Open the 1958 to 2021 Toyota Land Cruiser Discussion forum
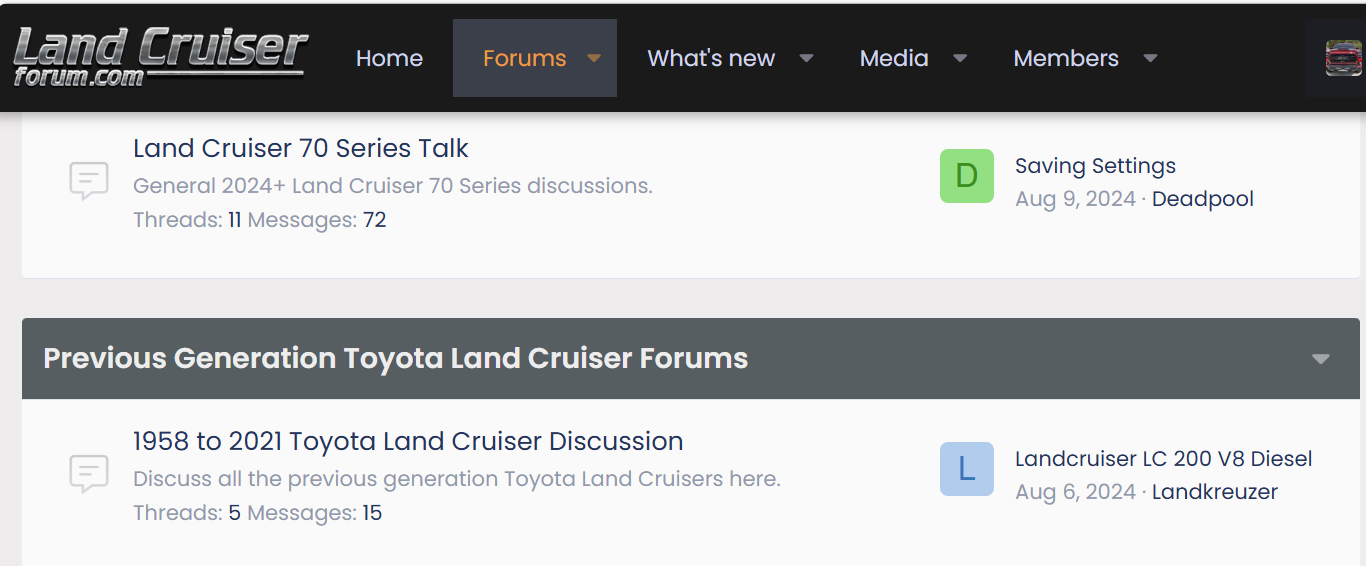Image resolution: width=1366 pixels, height=566 pixels. coord(408,441)
